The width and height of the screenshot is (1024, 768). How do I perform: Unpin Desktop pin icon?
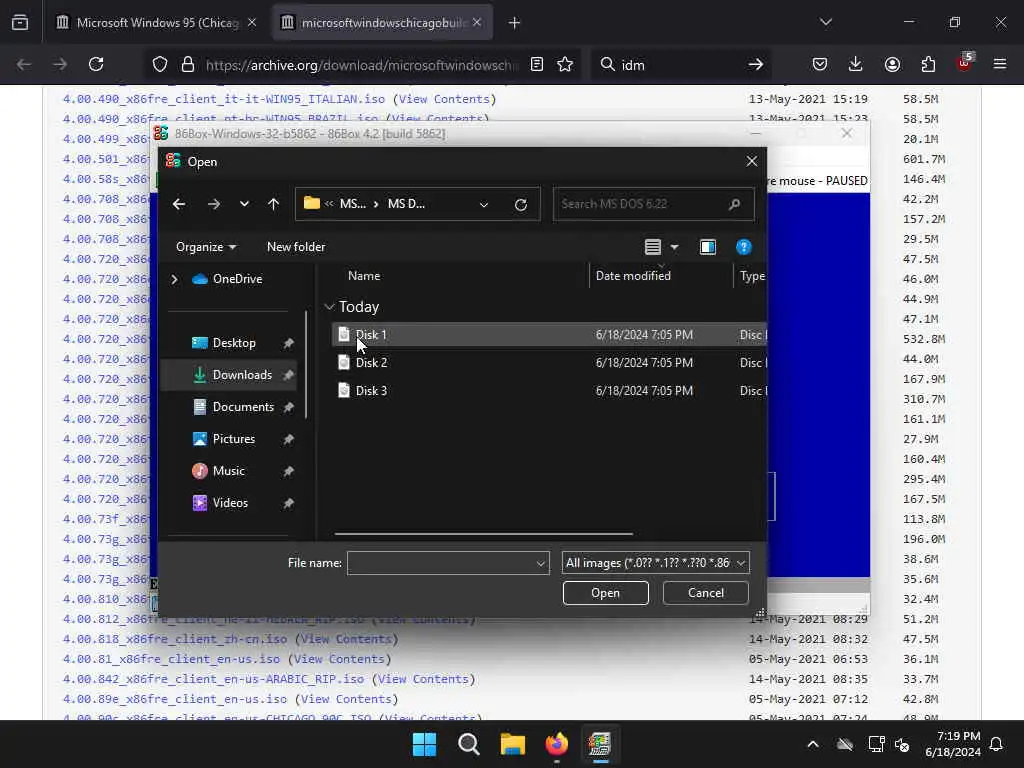click(288, 344)
